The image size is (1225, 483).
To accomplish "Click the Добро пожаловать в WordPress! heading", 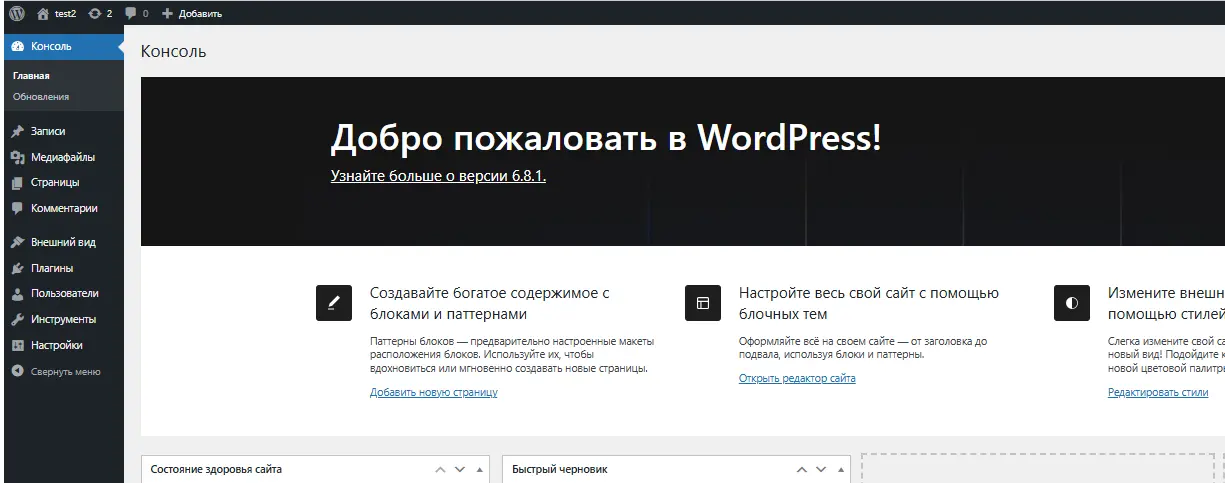I will pos(606,138).
